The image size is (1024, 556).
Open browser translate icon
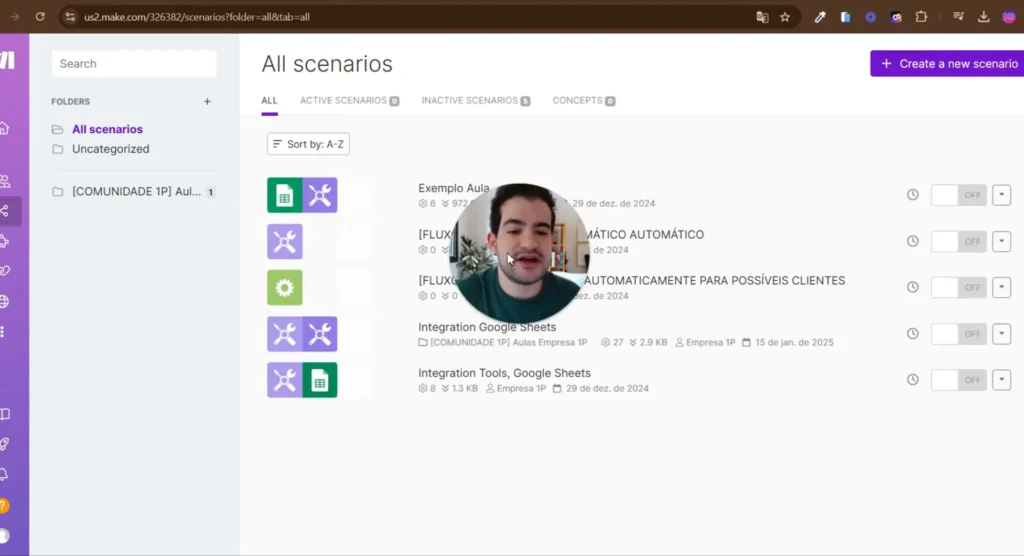762,17
